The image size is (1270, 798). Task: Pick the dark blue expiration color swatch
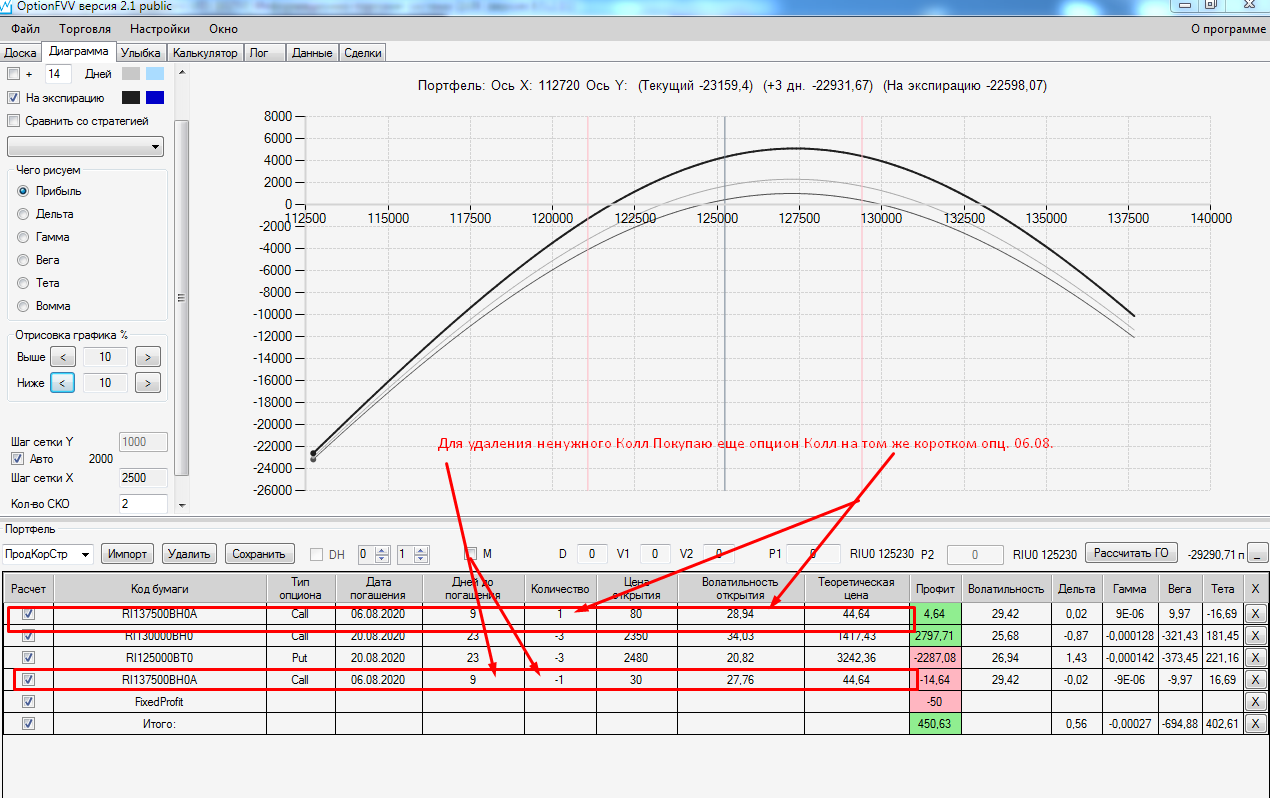click(155, 98)
